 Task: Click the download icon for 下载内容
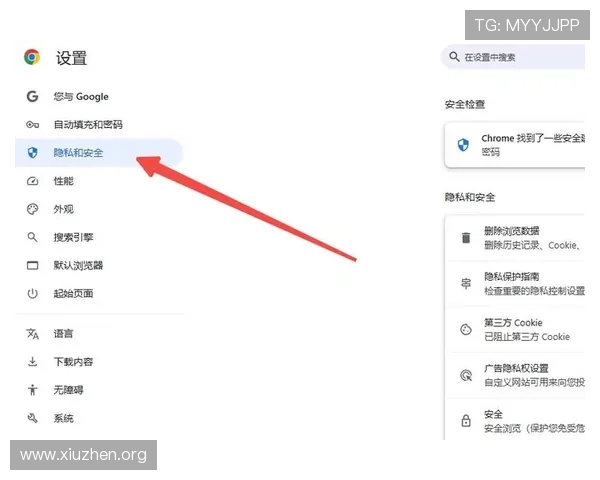point(33,362)
